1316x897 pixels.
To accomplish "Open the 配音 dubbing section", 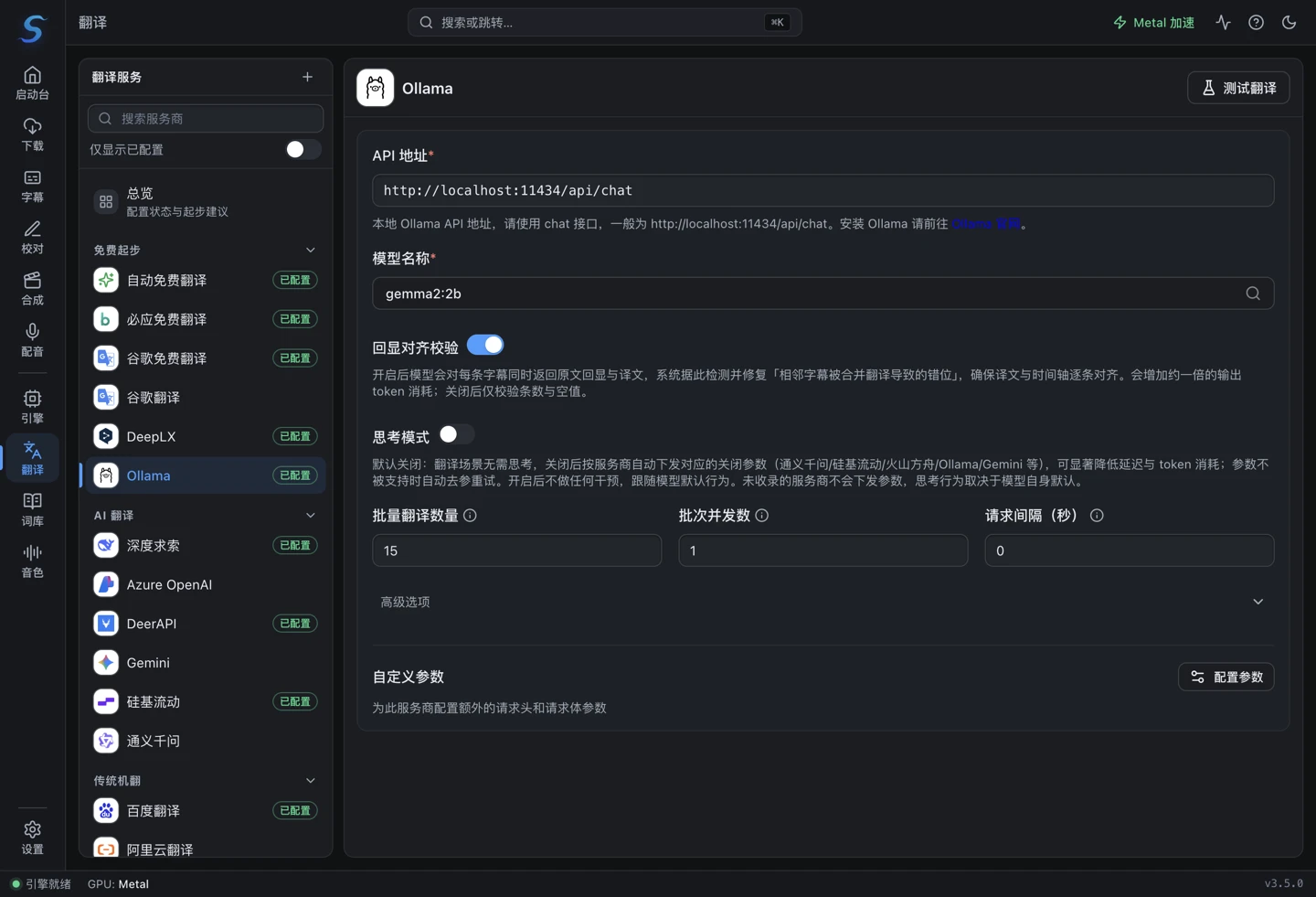I will [x=32, y=339].
